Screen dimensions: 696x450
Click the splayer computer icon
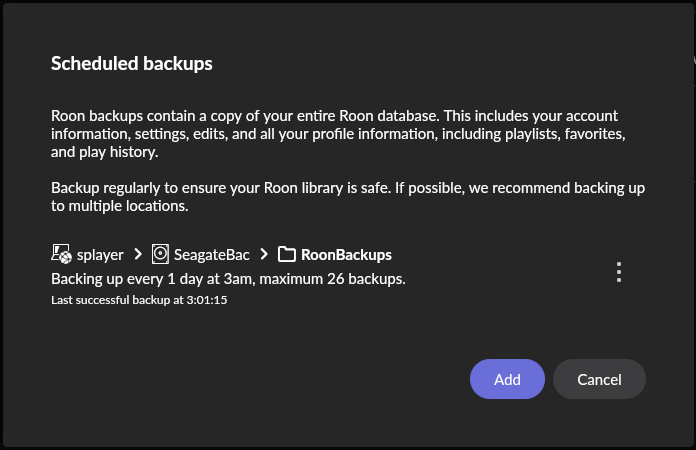tap(60, 255)
